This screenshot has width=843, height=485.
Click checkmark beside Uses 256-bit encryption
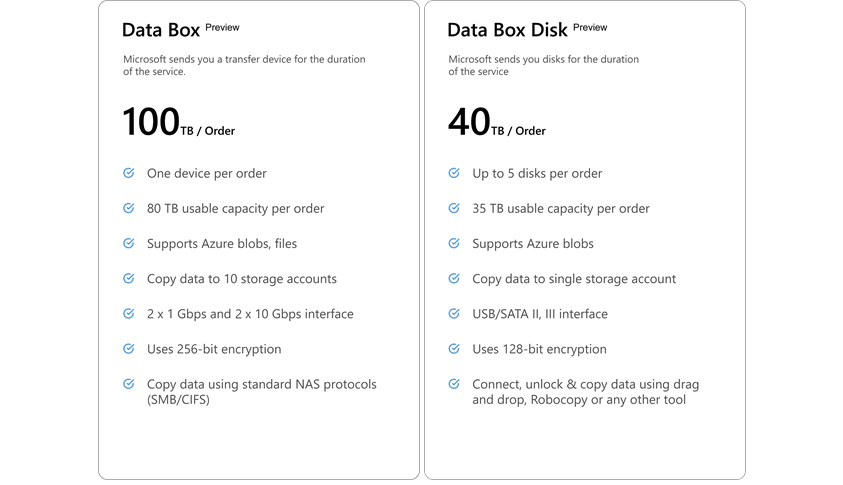pyautogui.click(x=128, y=348)
